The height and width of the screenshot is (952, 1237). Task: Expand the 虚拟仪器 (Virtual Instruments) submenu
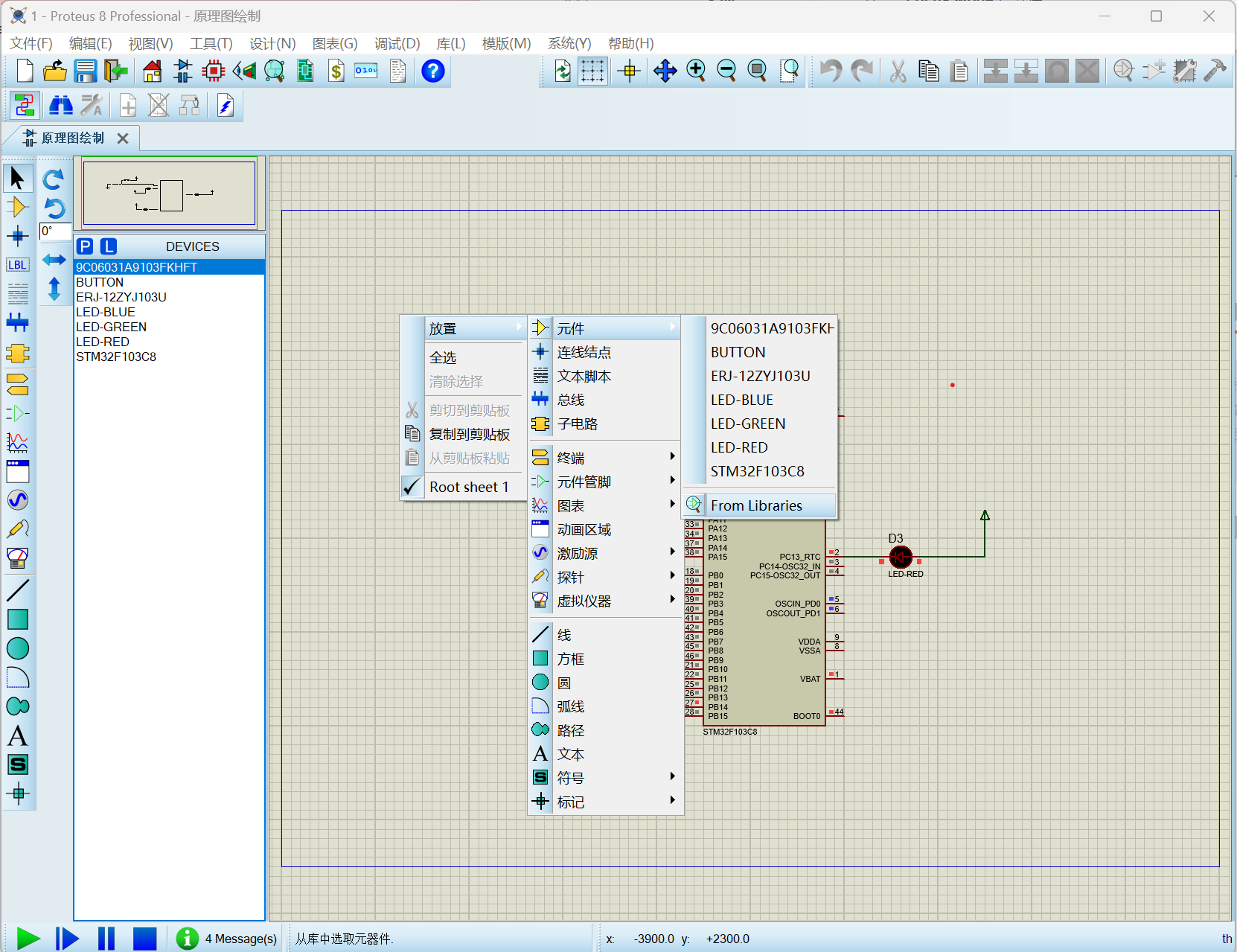[x=604, y=601]
